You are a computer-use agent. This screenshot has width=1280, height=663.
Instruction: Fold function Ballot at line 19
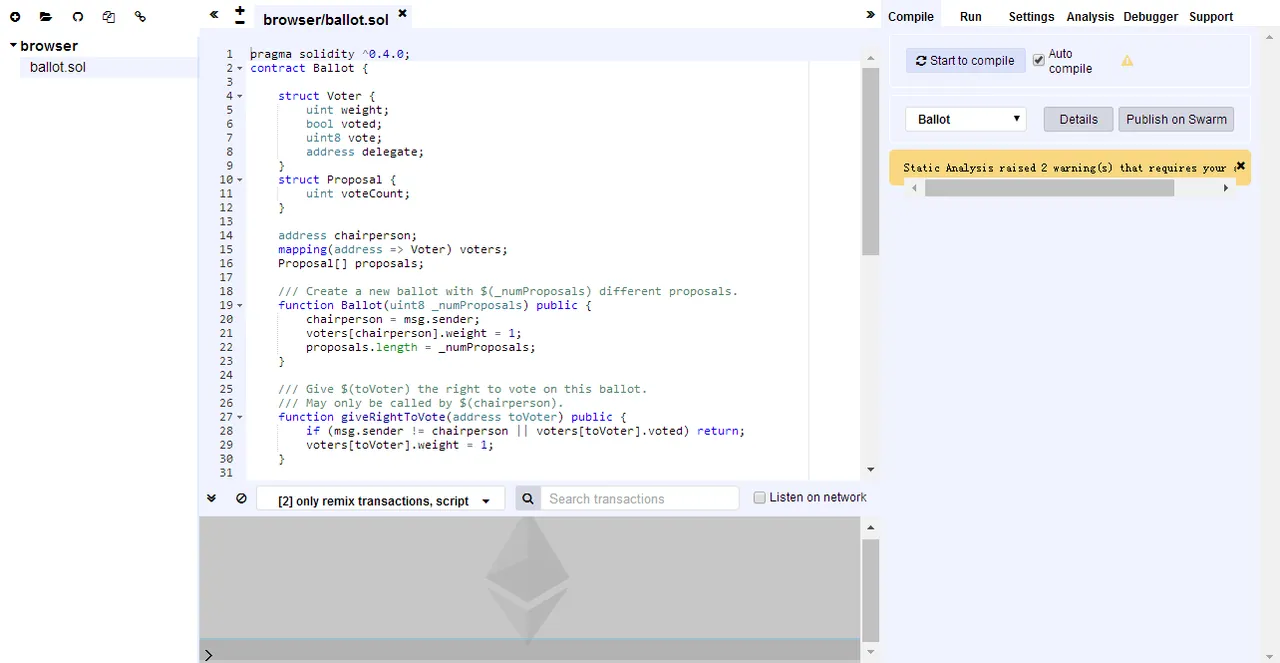tap(240, 305)
